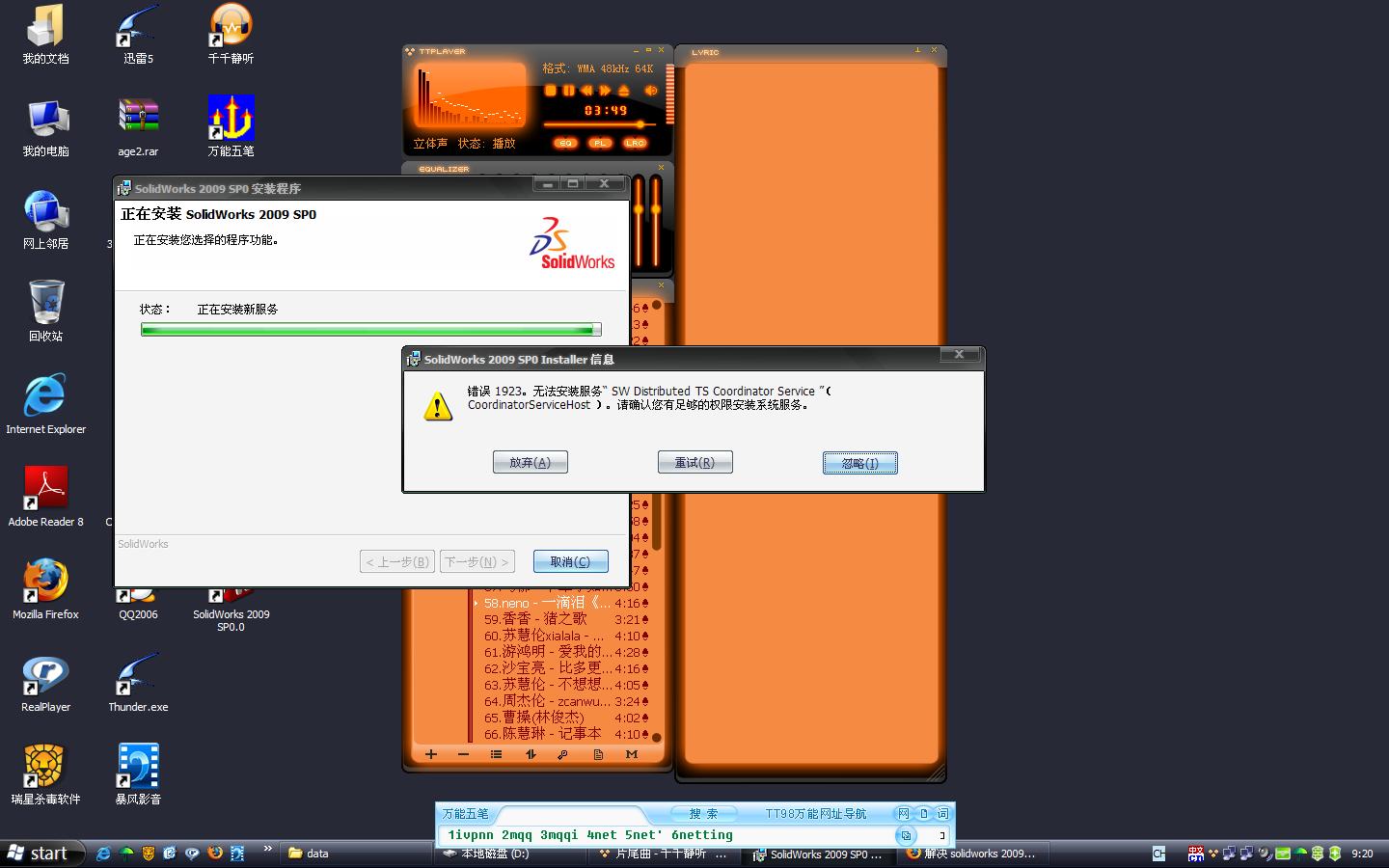This screenshot has width=1389, height=868.
Task: Click the system tray clock 9:20
Action: pyautogui.click(x=1362, y=854)
